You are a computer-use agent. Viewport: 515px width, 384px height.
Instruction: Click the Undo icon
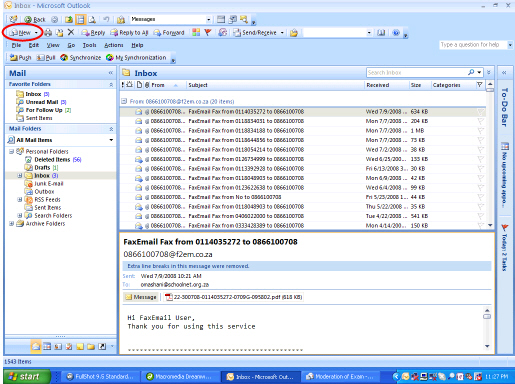coord(106,19)
